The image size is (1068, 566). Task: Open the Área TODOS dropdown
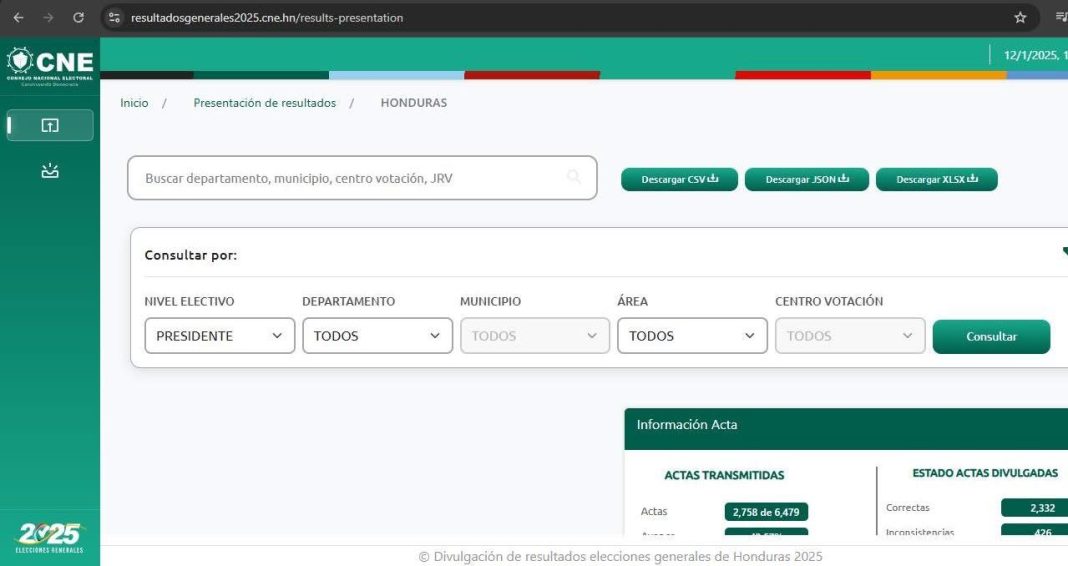(x=692, y=336)
